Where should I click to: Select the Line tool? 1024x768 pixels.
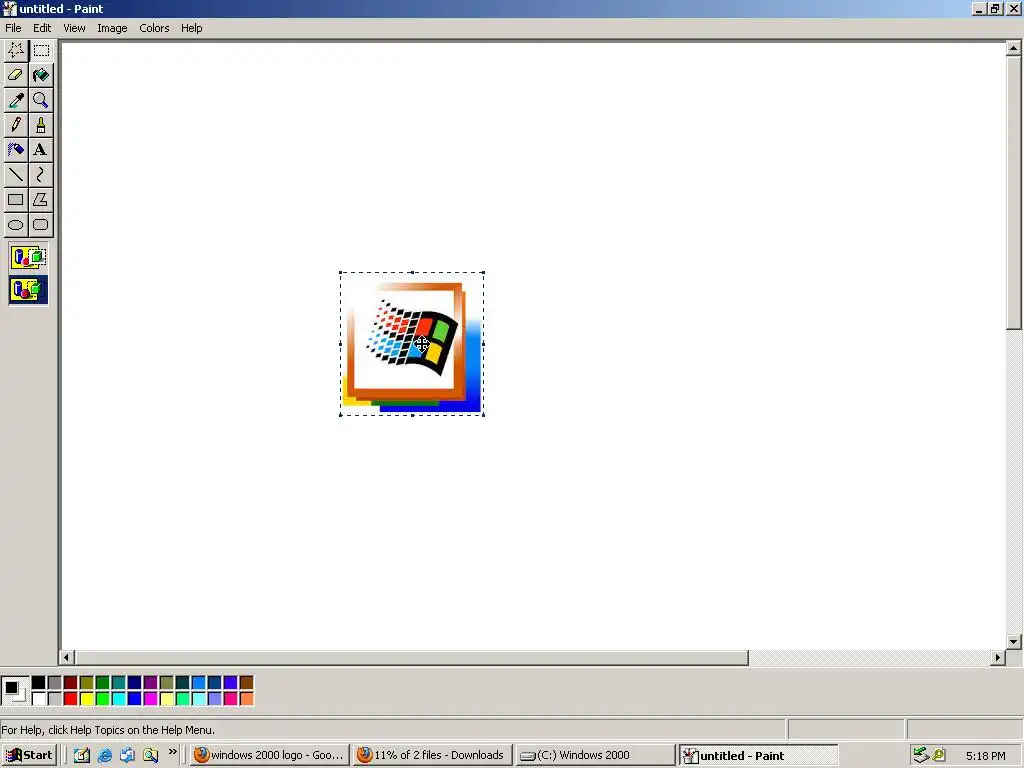(16, 174)
